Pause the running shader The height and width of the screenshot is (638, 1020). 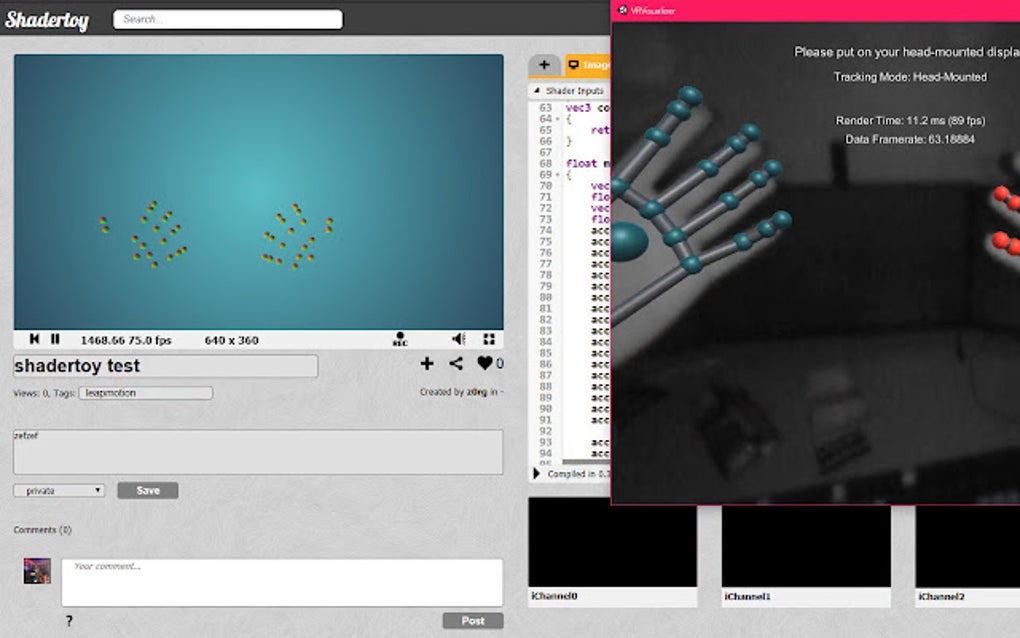[55, 338]
